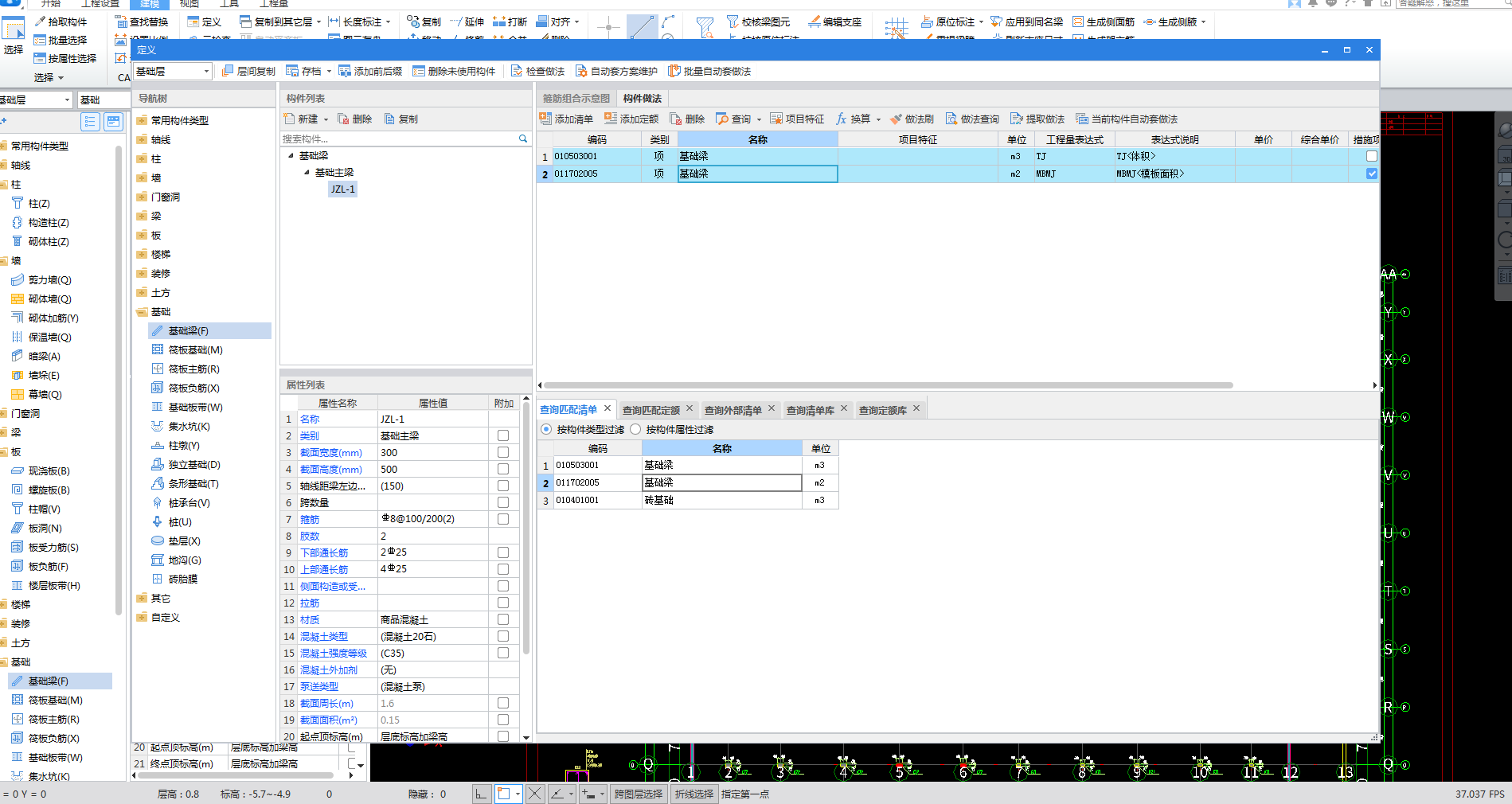The width and height of the screenshot is (1512, 804).
Task: Select 按构件属性过滤 radio button
Action: point(635,429)
